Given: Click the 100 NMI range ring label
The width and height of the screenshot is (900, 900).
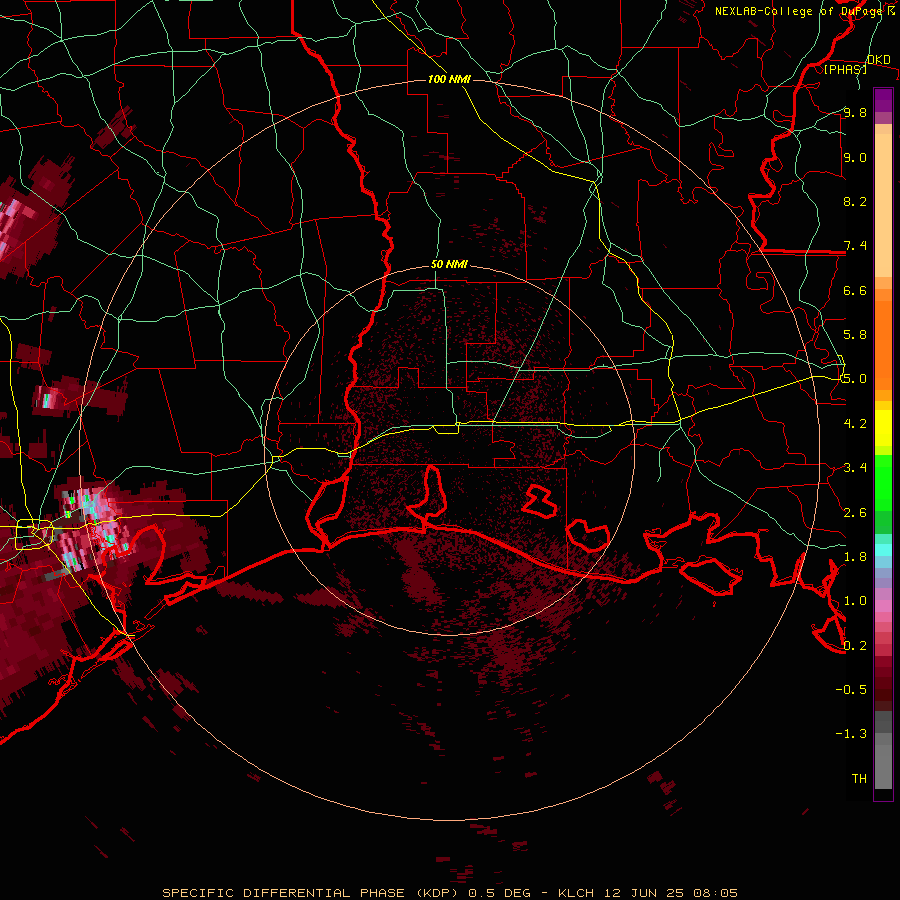Looking at the screenshot, I should coord(449,79).
